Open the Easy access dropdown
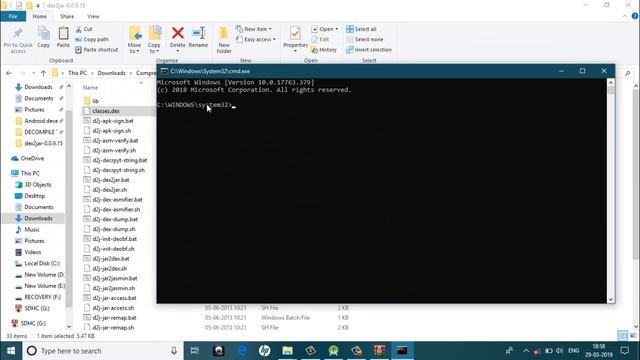The image size is (640, 360). coord(256,40)
